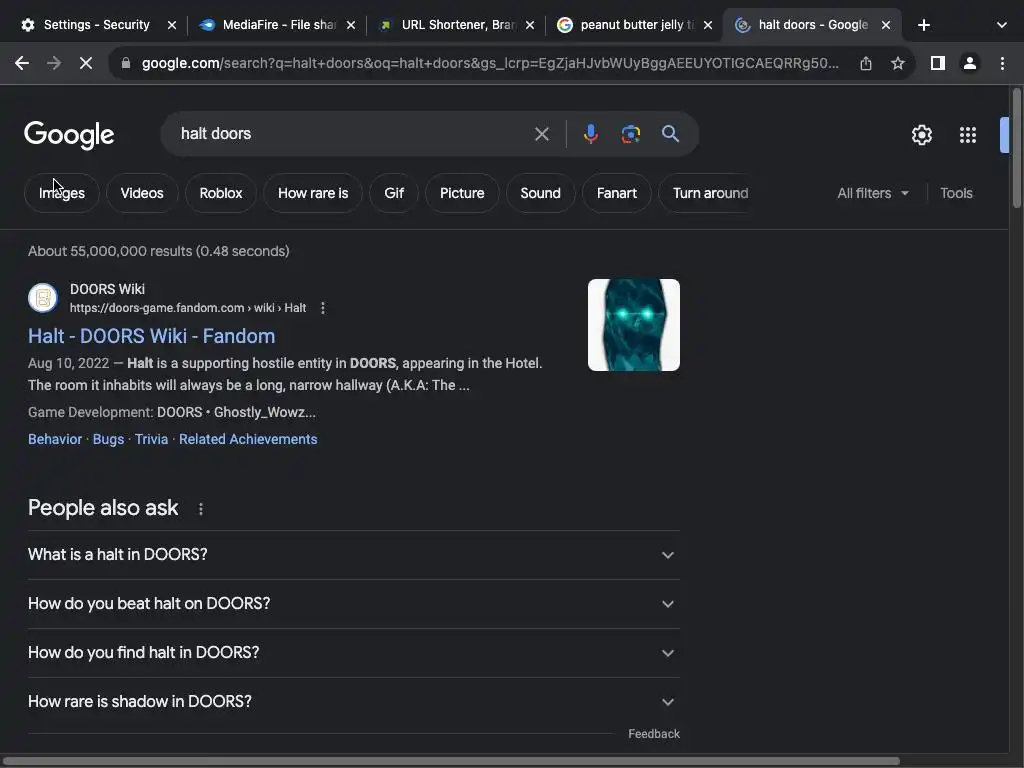The width and height of the screenshot is (1024, 768).
Task: Open the DOORS Wiki result options menu
Action: coord(323,308)
